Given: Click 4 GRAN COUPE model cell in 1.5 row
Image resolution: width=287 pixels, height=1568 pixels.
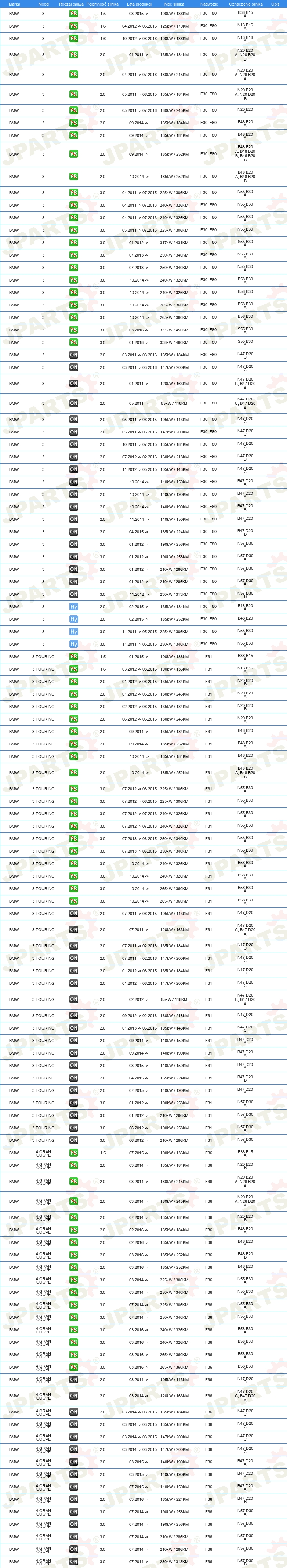Looking at the screenshot, I should coord(43,1153).
